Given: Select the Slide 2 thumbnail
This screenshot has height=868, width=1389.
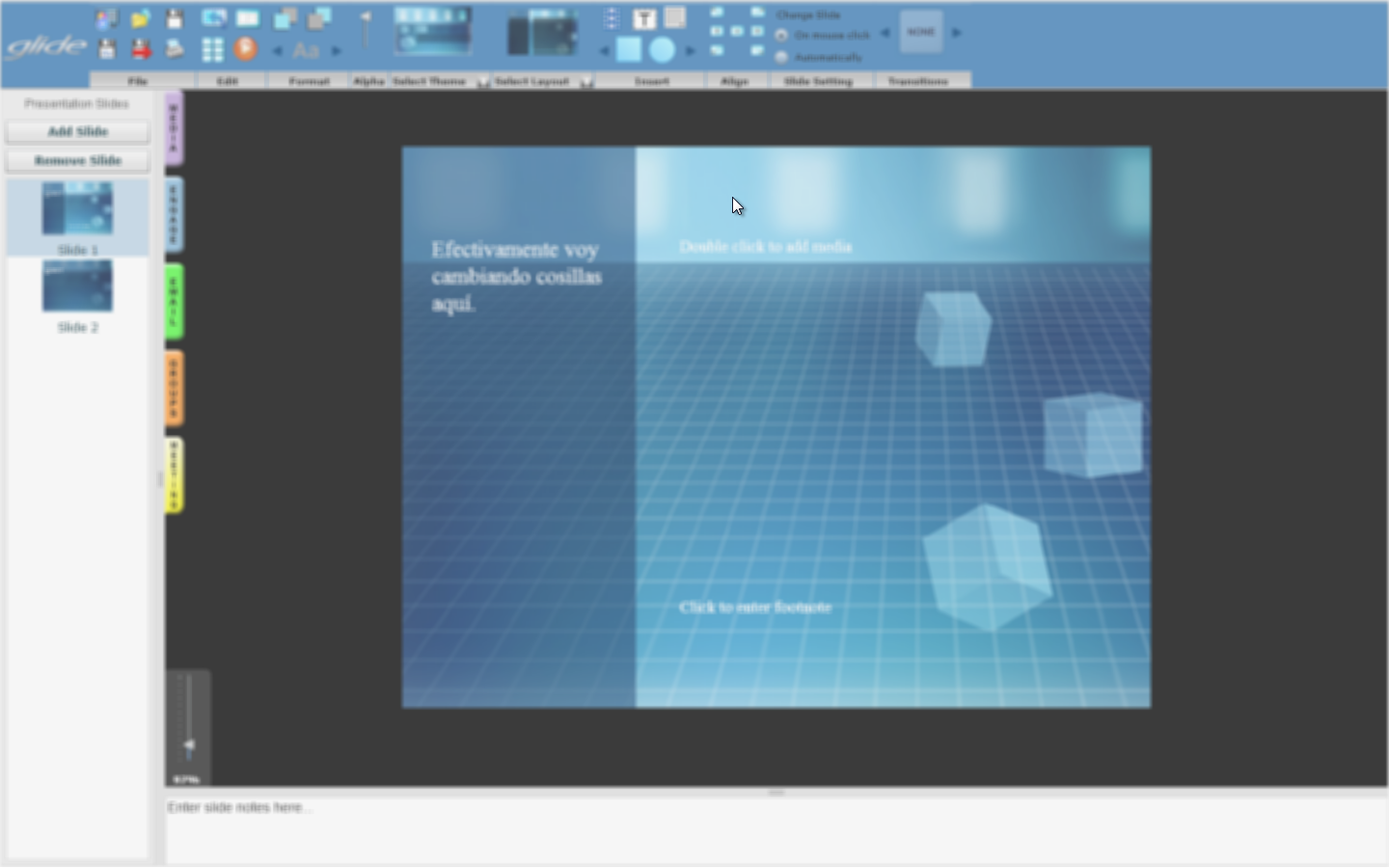Looking at the screenshot, I should point(77,287).
